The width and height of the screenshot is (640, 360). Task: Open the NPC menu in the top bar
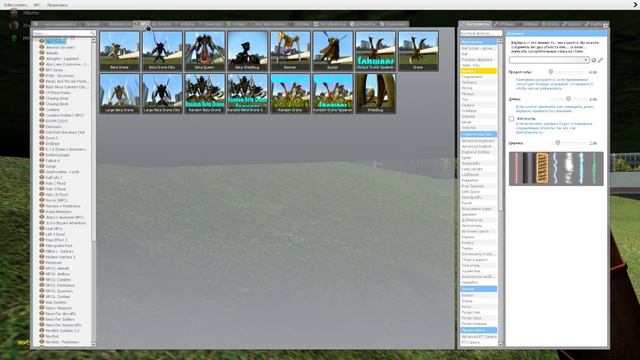37,5
